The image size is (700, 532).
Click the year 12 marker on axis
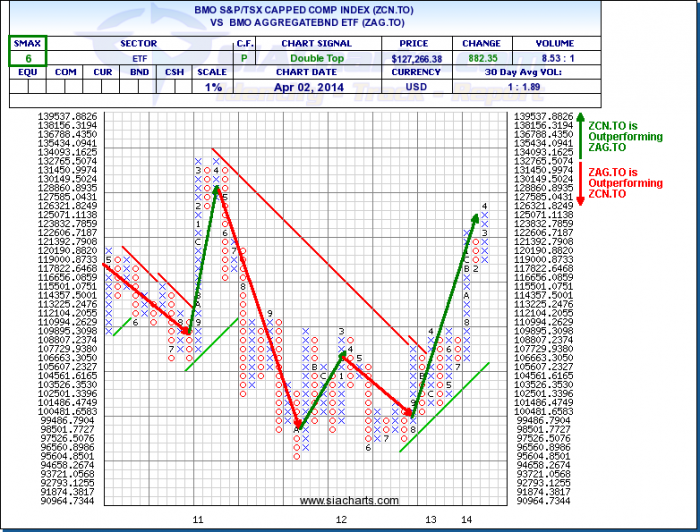point(341,520)
